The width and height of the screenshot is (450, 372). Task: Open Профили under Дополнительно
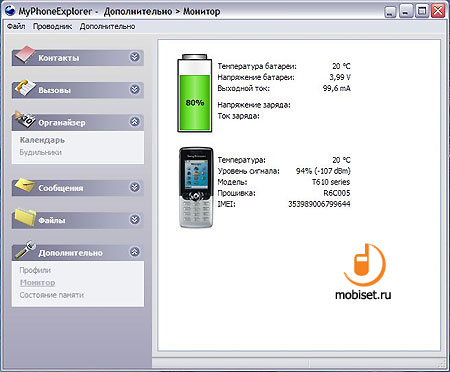click(35, 270)
